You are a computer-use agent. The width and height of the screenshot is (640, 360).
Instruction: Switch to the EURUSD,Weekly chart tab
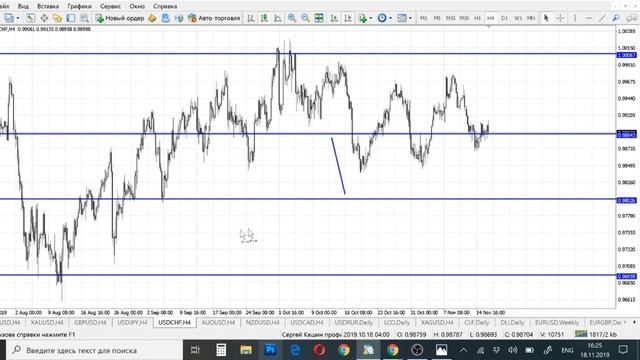(557, 322)
